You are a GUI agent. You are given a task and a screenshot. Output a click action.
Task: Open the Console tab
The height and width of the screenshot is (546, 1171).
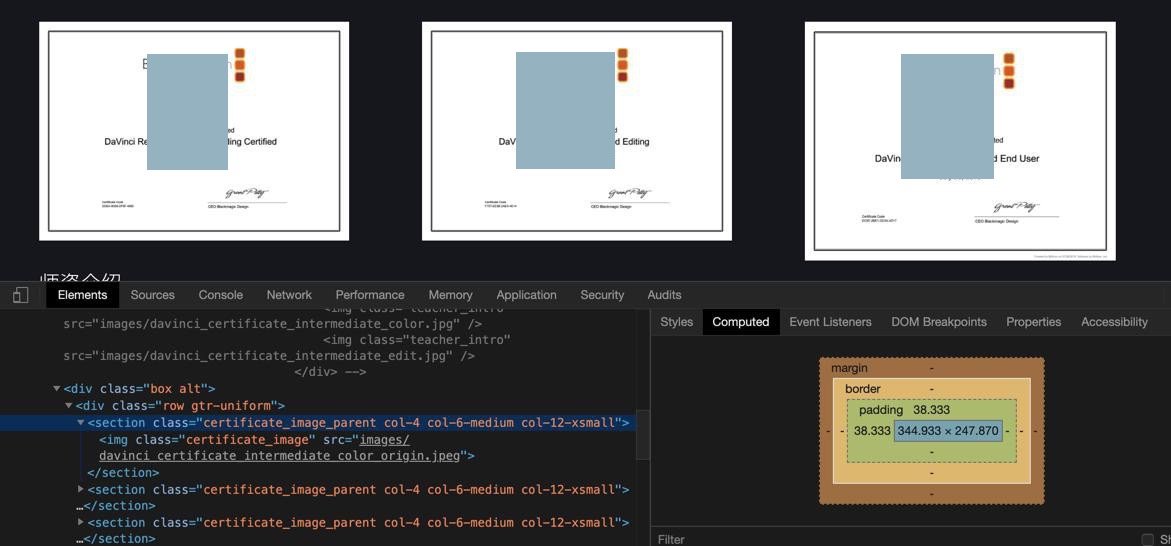pyautogui.click(x=220, y=295)
